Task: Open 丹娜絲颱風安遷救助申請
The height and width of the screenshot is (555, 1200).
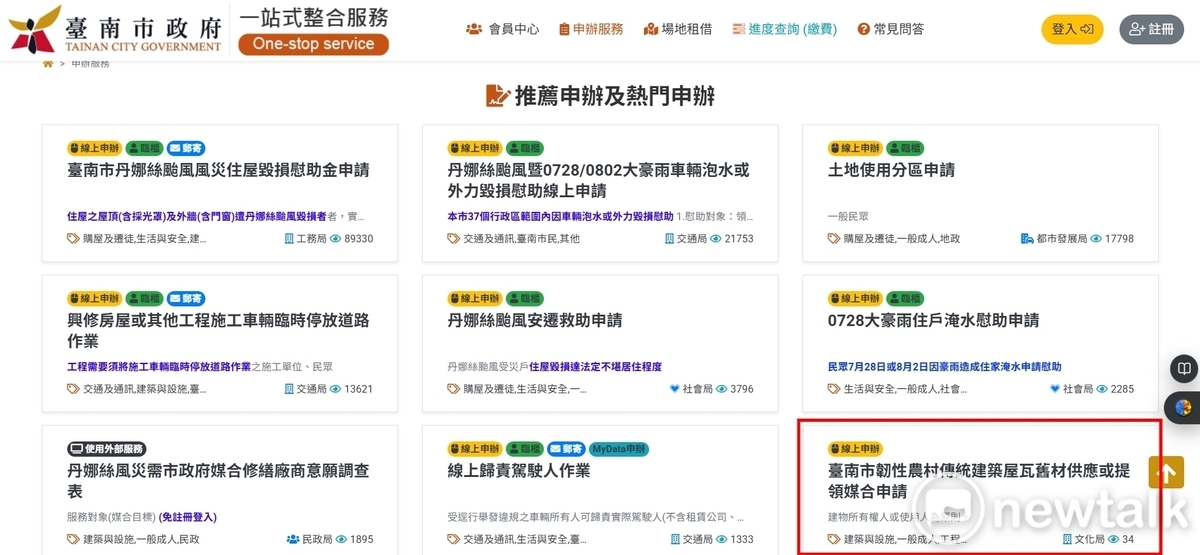Action: click(x=535, y=320)
